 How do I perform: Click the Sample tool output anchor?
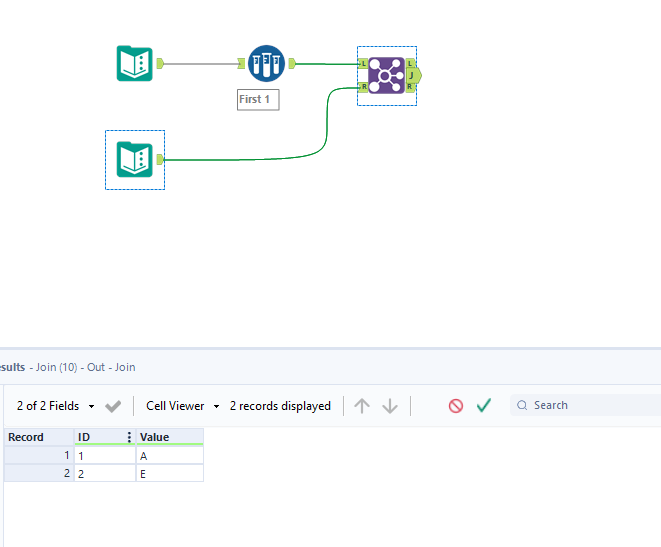point(292,64)
